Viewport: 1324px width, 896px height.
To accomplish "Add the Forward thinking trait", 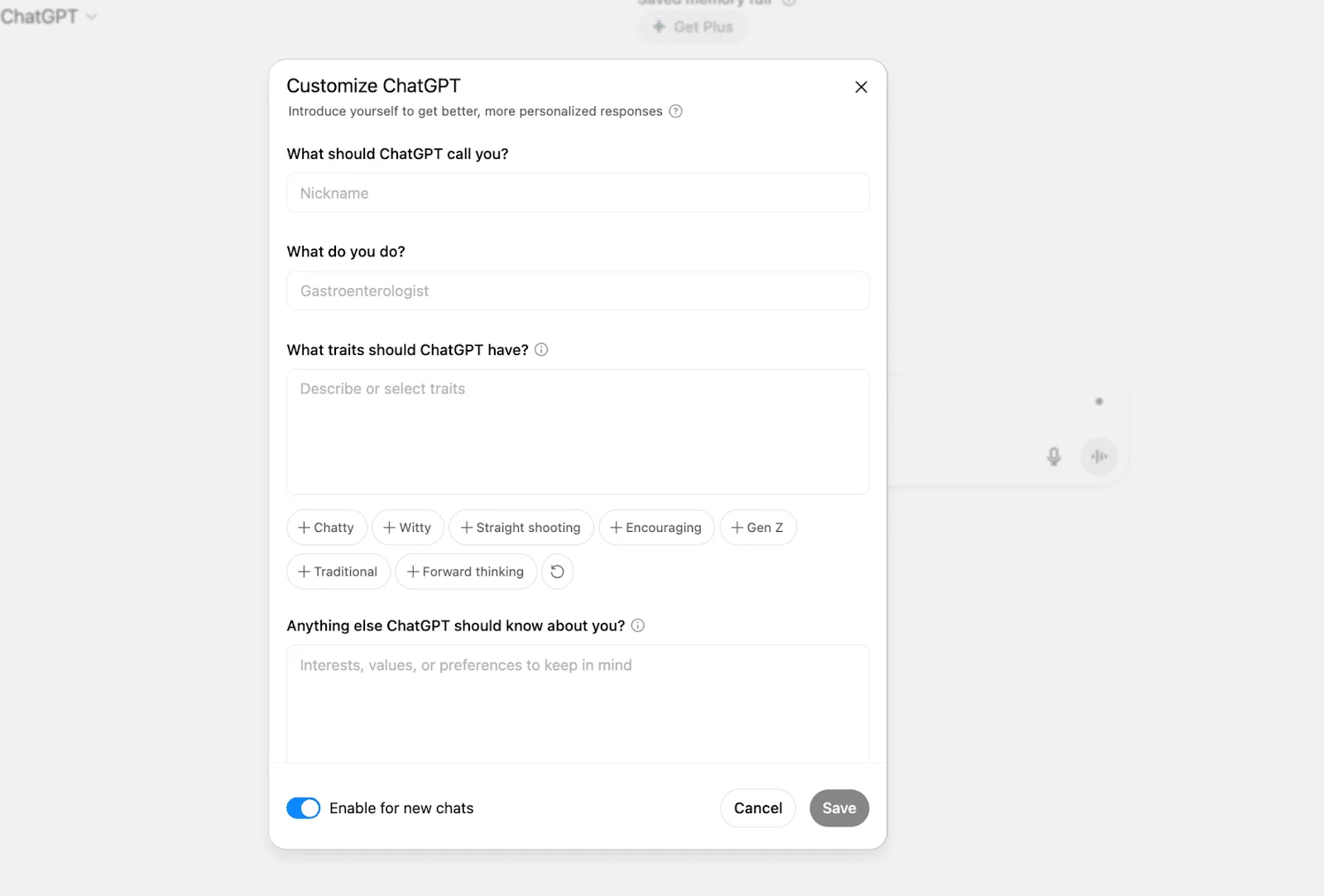I will [x=466, y=572].
